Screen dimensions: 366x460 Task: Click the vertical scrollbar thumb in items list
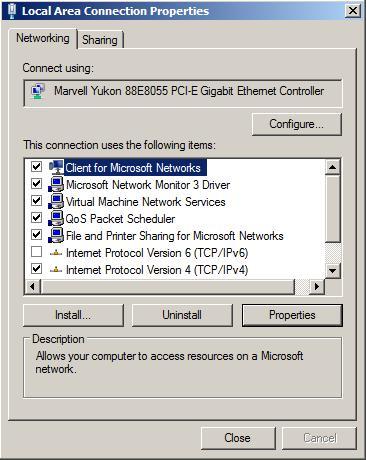[332, 208]
